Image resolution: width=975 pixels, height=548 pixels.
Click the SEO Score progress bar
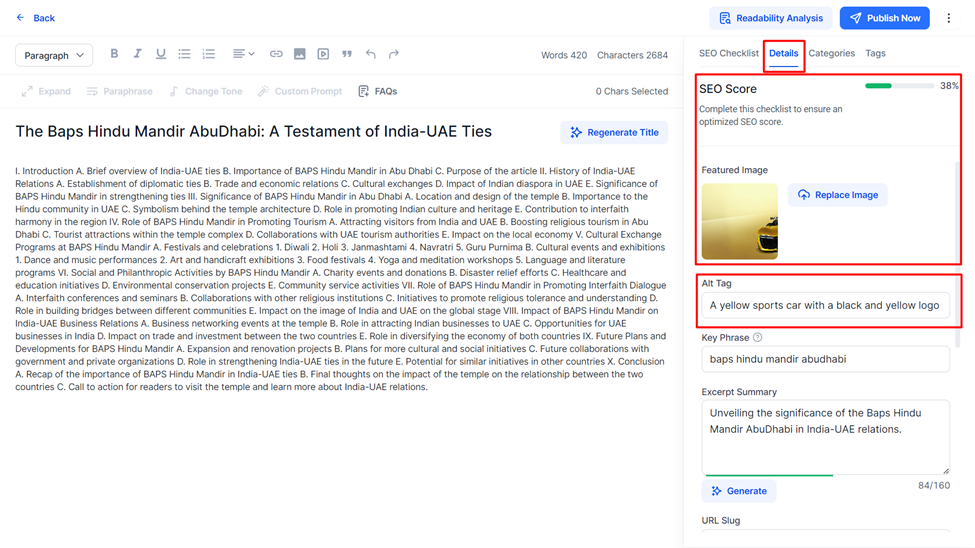(899, 86)
